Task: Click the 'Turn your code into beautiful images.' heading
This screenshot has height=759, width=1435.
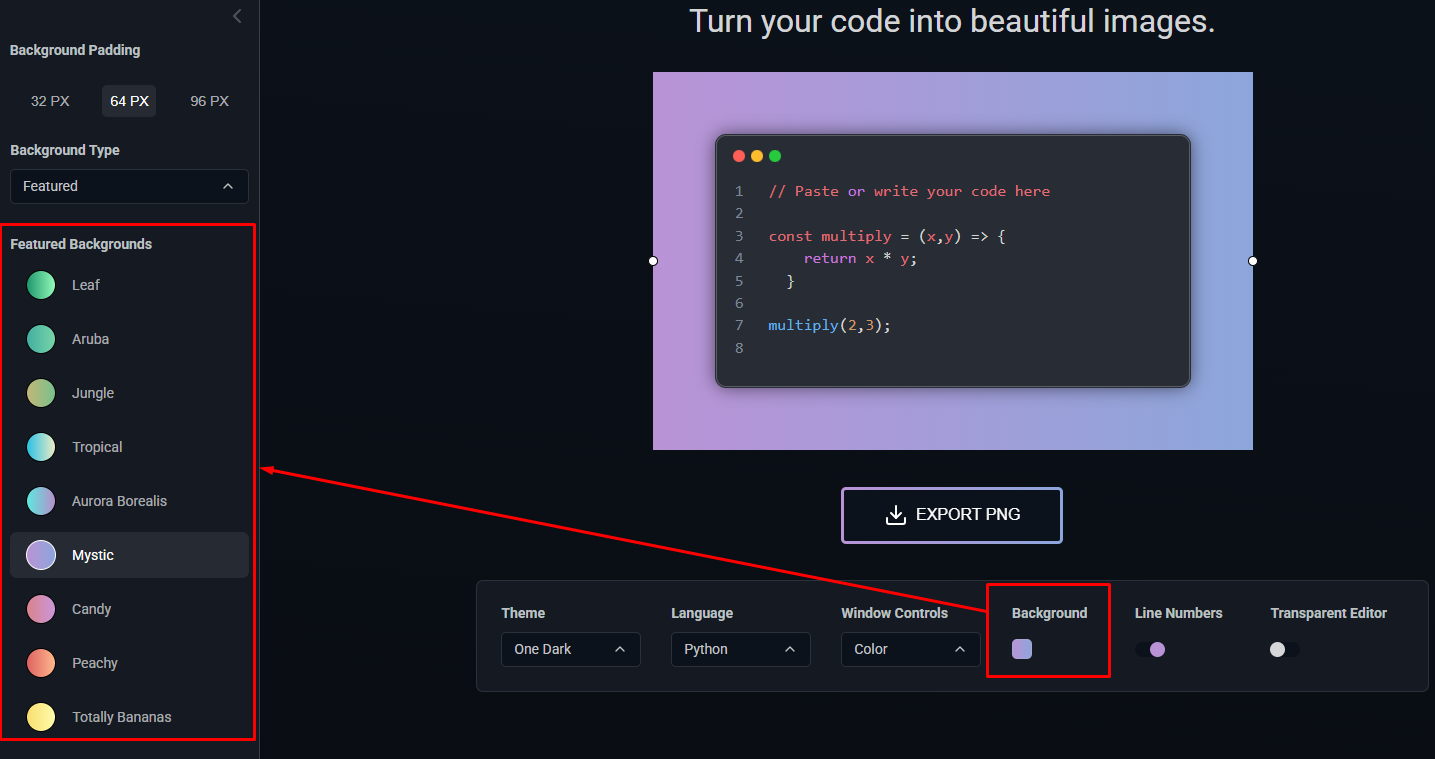Action: (x=952, y=21)
